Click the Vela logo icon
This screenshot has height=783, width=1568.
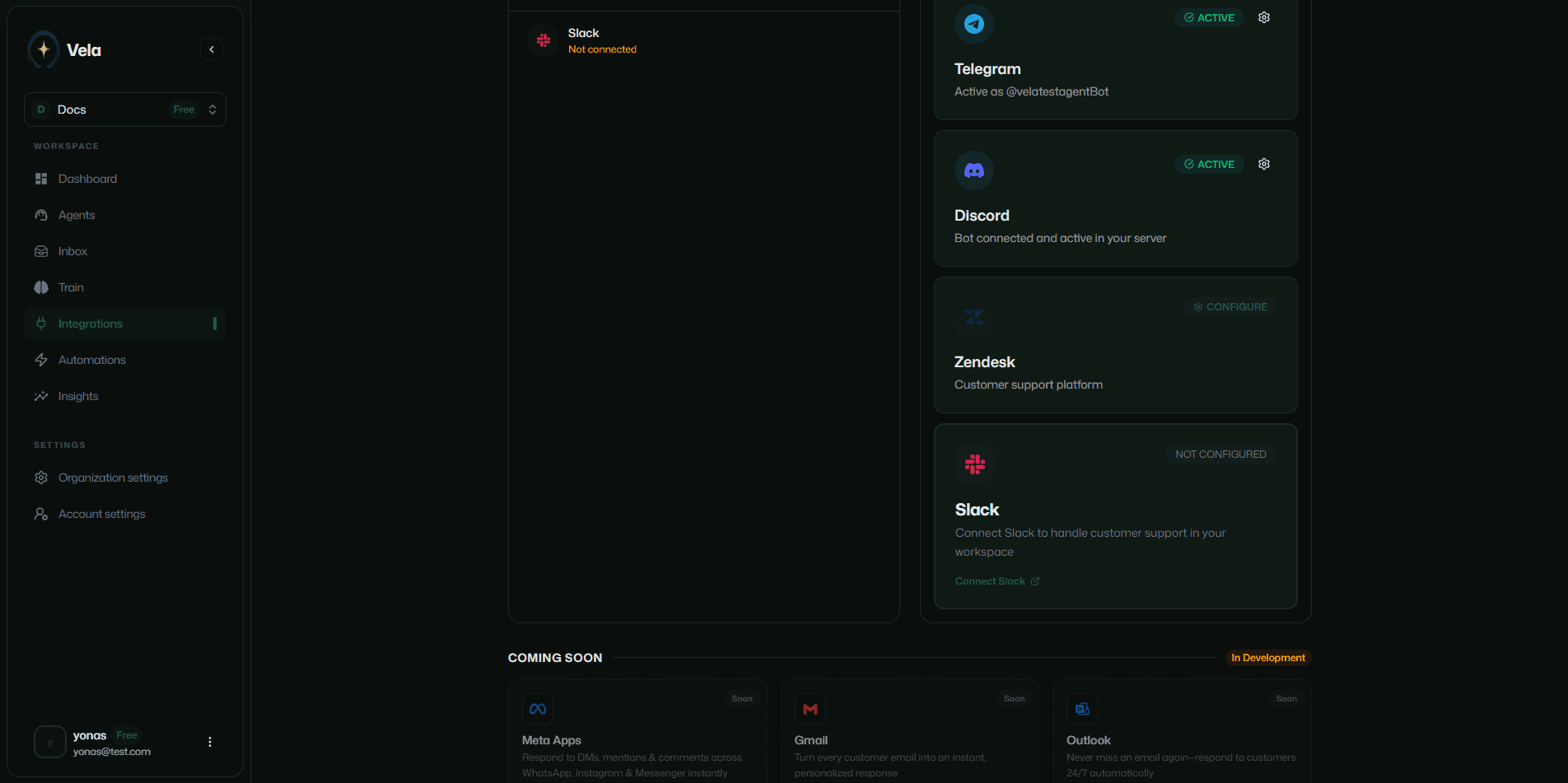[44, 49]
